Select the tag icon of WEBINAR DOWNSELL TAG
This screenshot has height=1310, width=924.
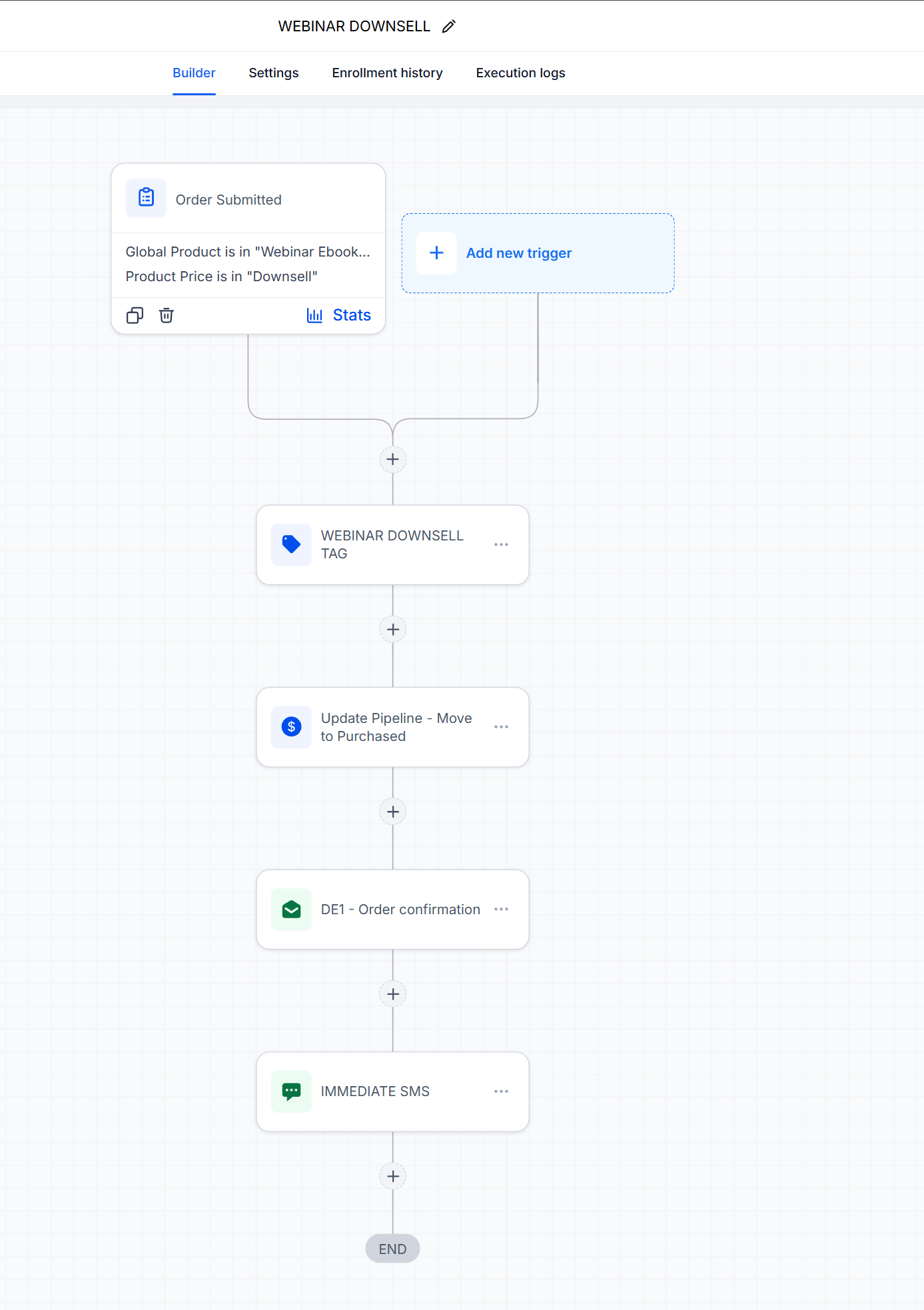pos(291,544)
